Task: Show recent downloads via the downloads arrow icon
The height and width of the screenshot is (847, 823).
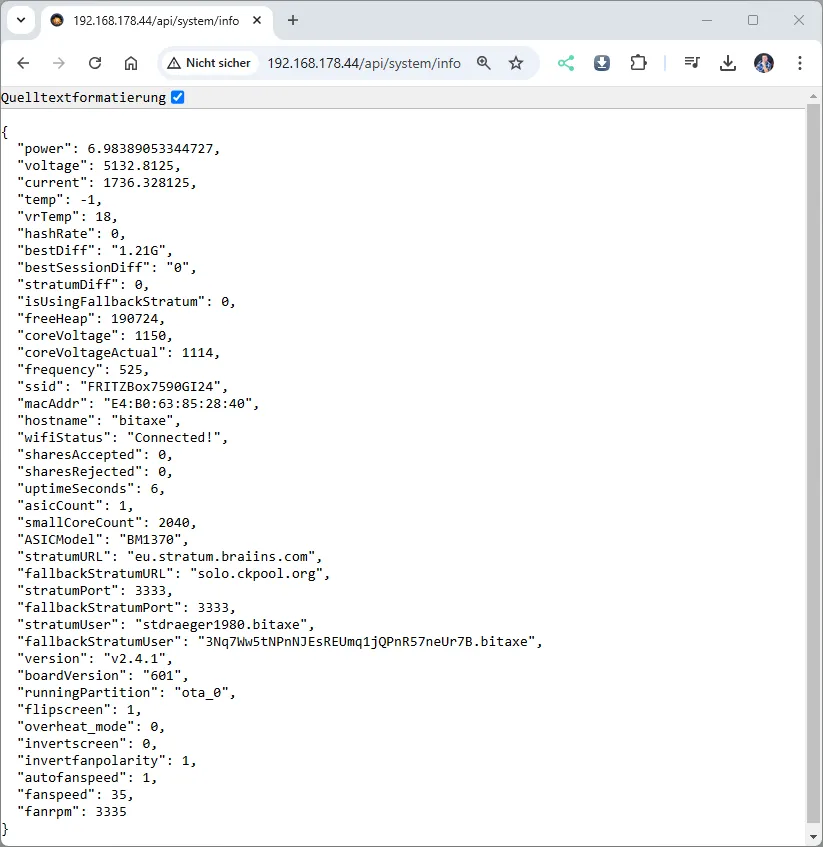Action: click(x=727, y=62)
